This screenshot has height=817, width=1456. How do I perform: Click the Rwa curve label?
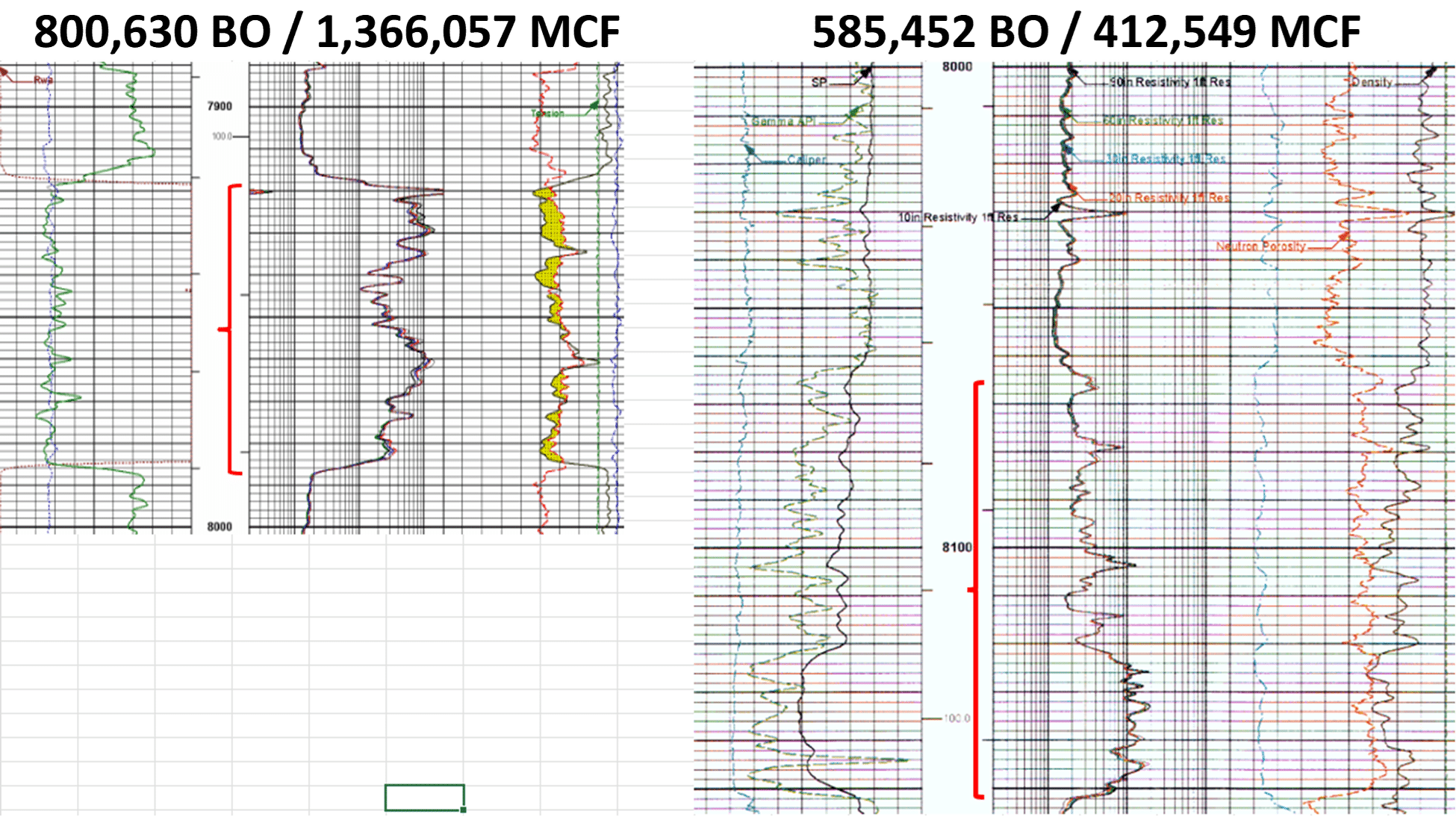pyautogui.click(x=43, y=80)
